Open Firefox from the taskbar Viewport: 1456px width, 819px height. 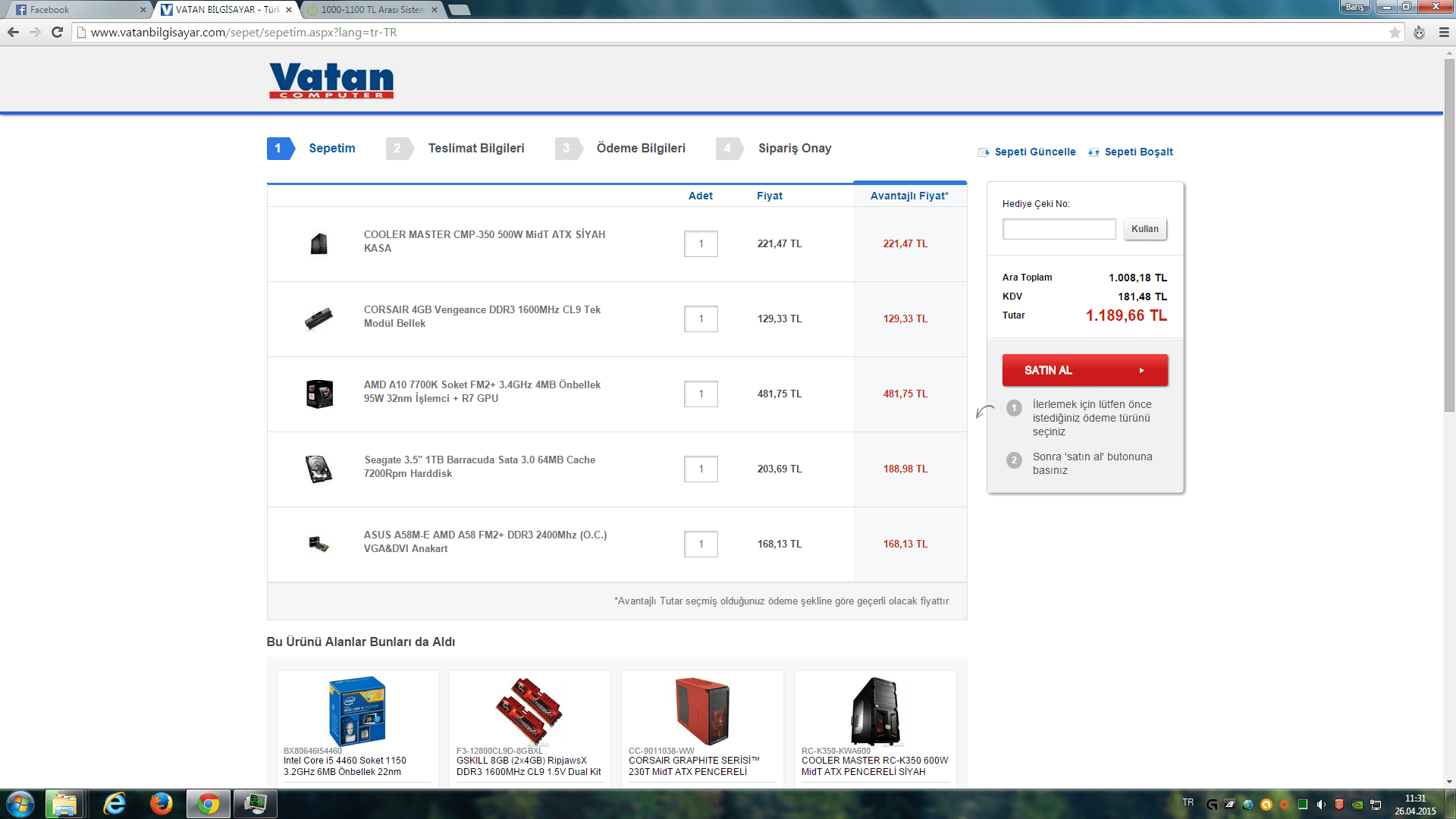161,804
